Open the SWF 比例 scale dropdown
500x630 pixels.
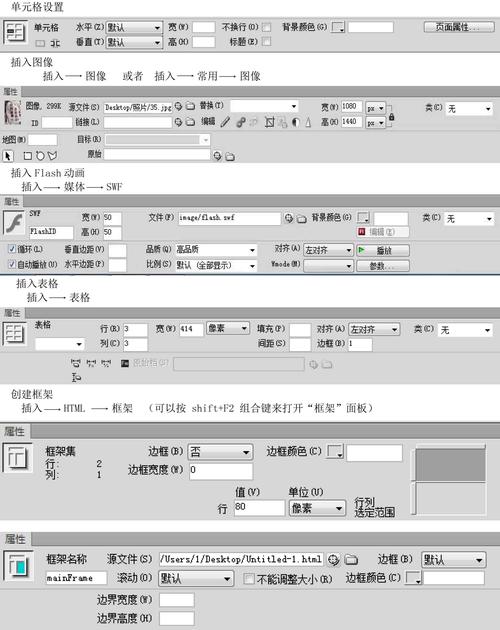pyautogui.click(x=216, y=266)
